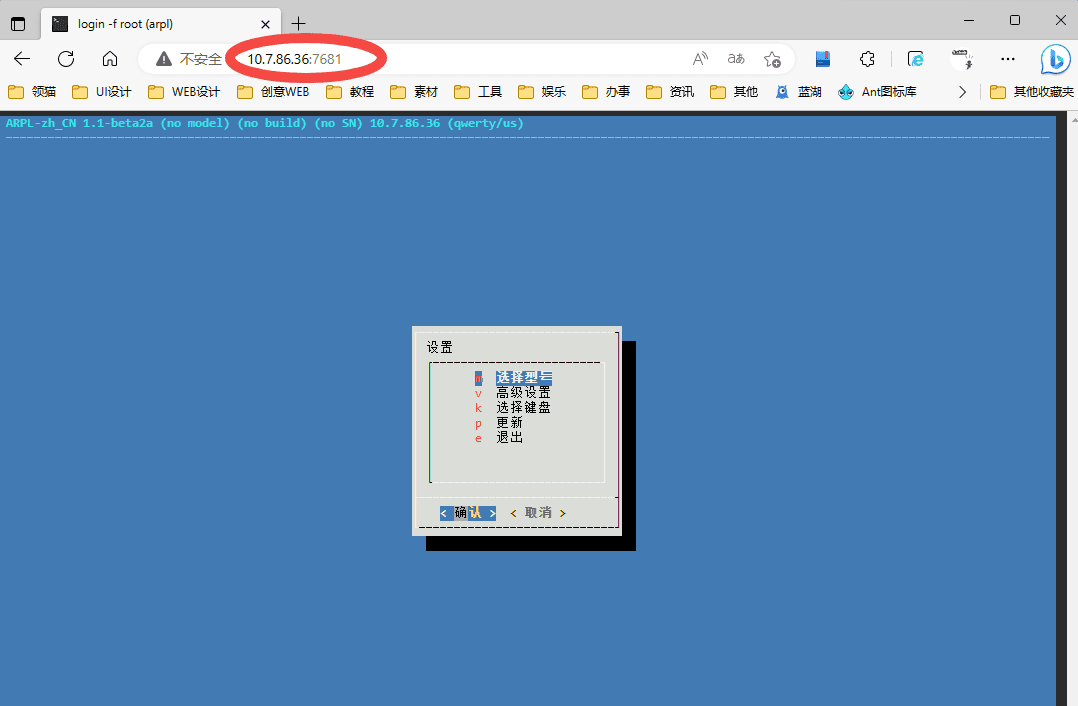Refresh the current page
Image resolution: width=1078 pixels, height=706 pixels.
(66, 59)
